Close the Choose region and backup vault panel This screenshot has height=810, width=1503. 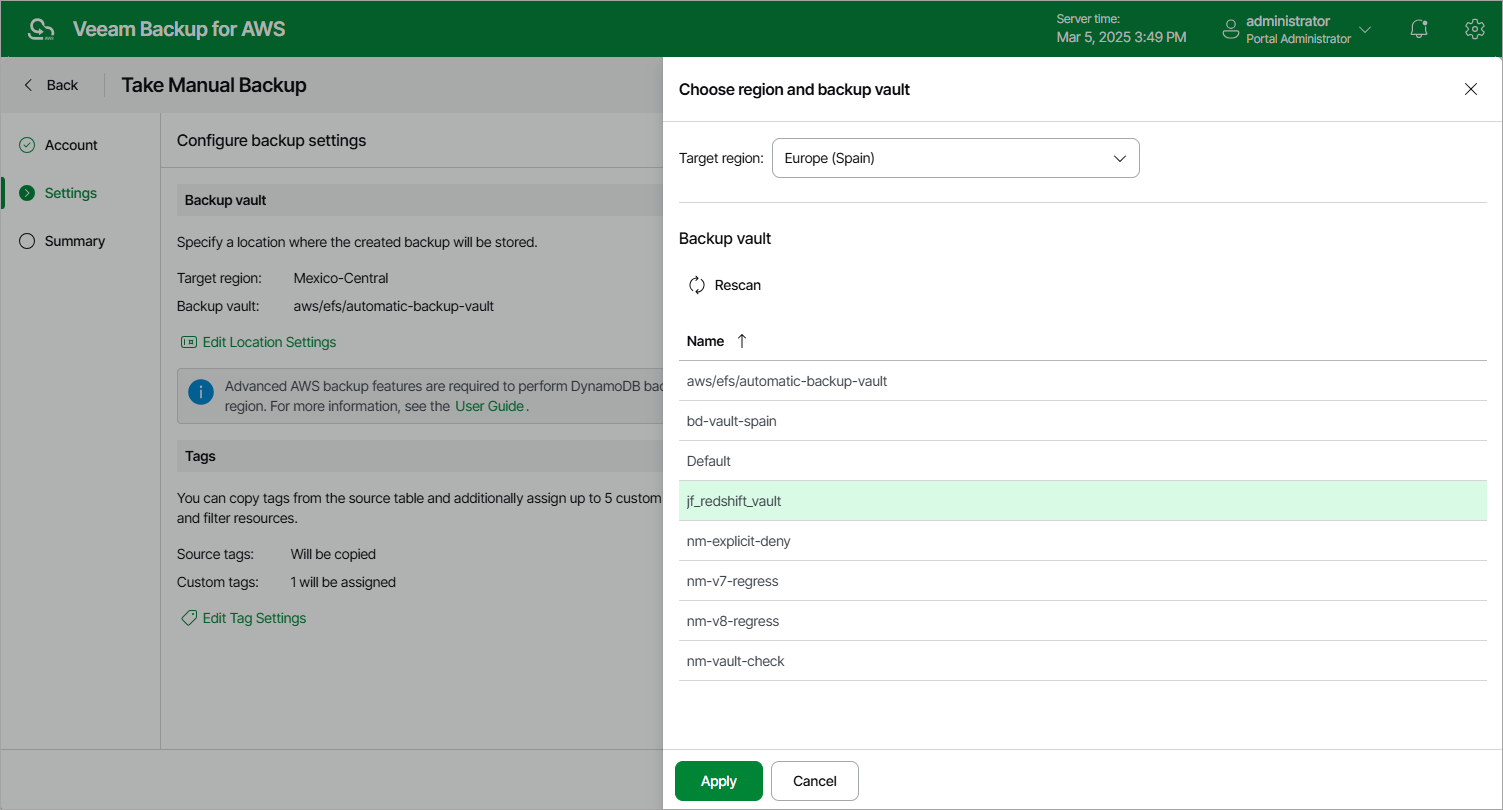(1471, 89)
